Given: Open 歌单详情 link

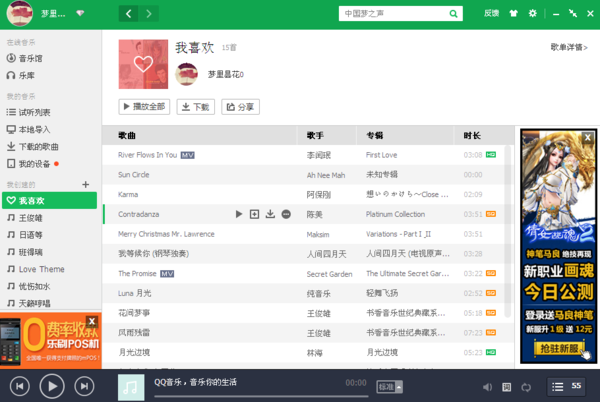Looking at the screenshot, I should (569, 47).
